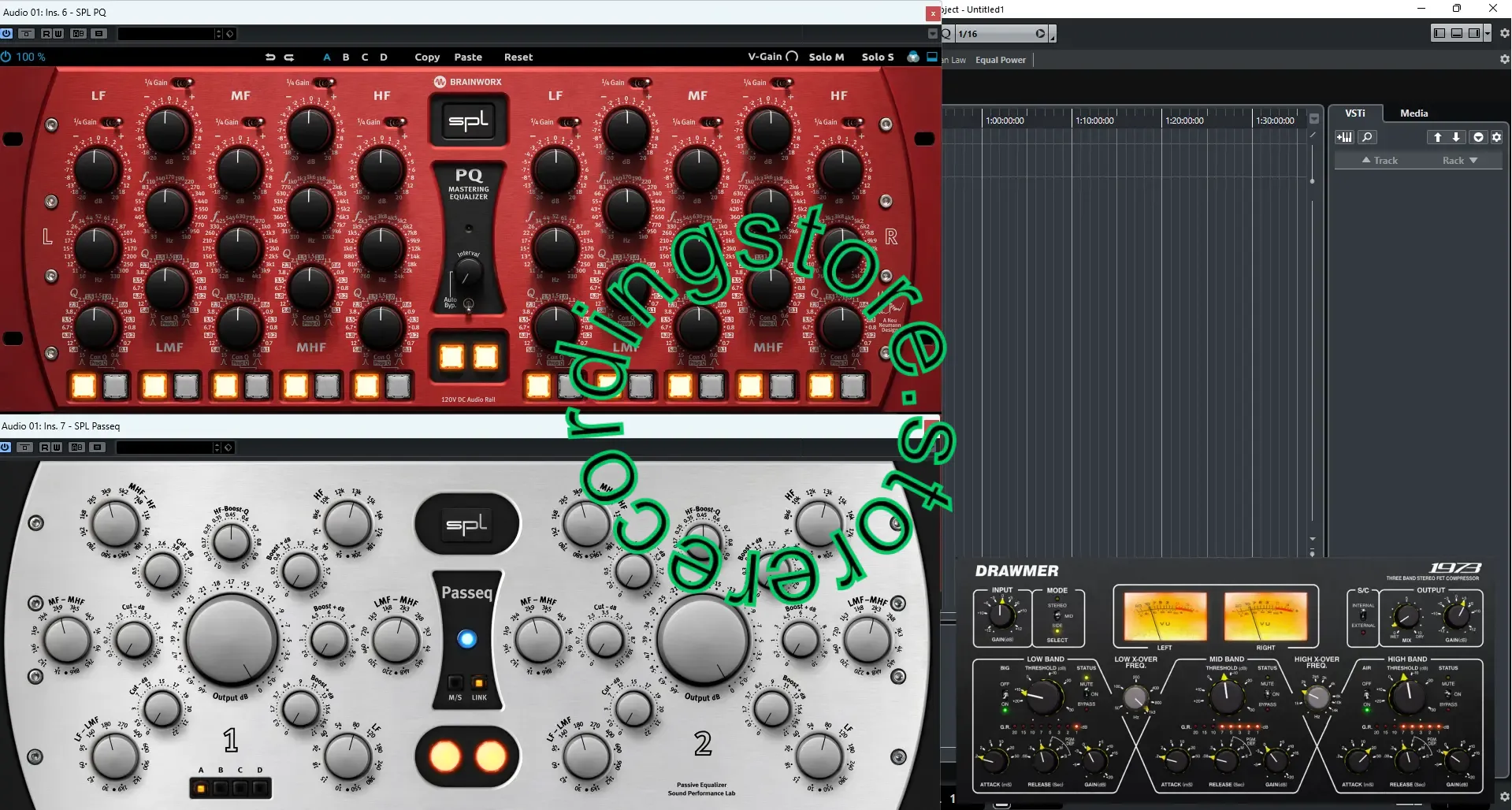Screen dimensions: 1512x810
Task: Click the next instrument down-arrow in VSTi panel
Action: pyautogui.click(x=1456, y=137)
